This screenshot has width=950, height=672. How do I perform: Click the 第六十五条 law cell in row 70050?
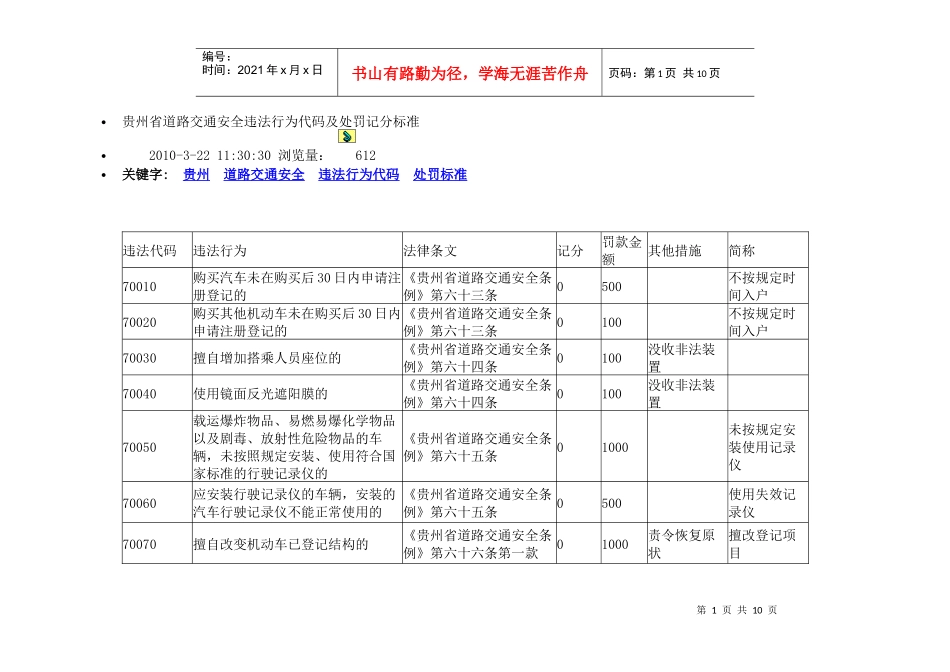coord(478,447)
